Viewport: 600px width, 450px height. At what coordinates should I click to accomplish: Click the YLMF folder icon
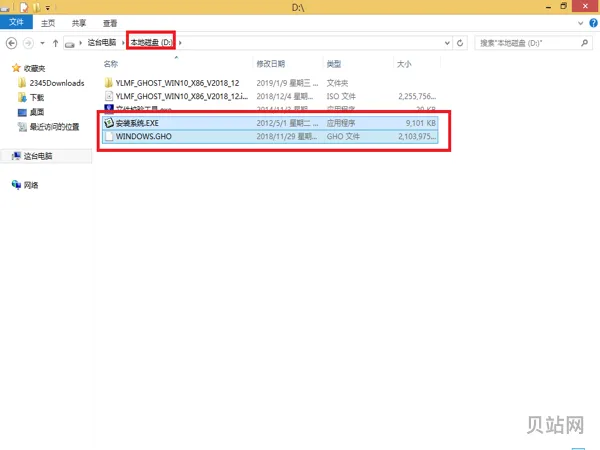click(109, 83)
